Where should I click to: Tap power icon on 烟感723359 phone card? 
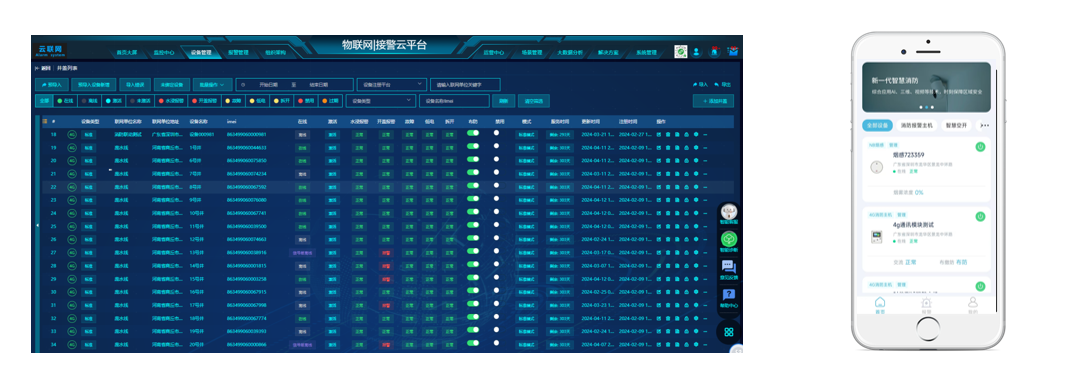980,147
